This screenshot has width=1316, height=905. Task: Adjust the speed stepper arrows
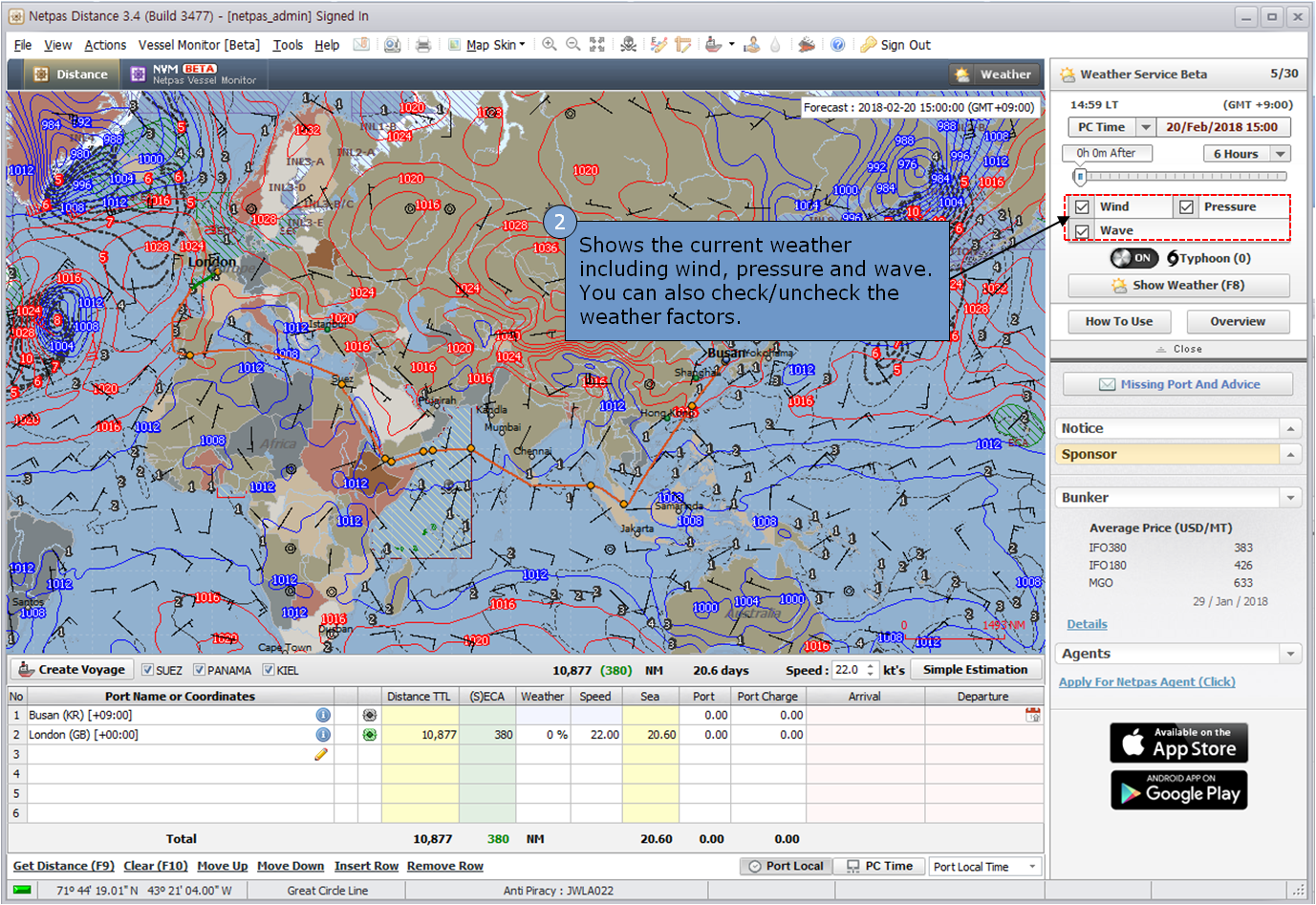tap(870, 670)
